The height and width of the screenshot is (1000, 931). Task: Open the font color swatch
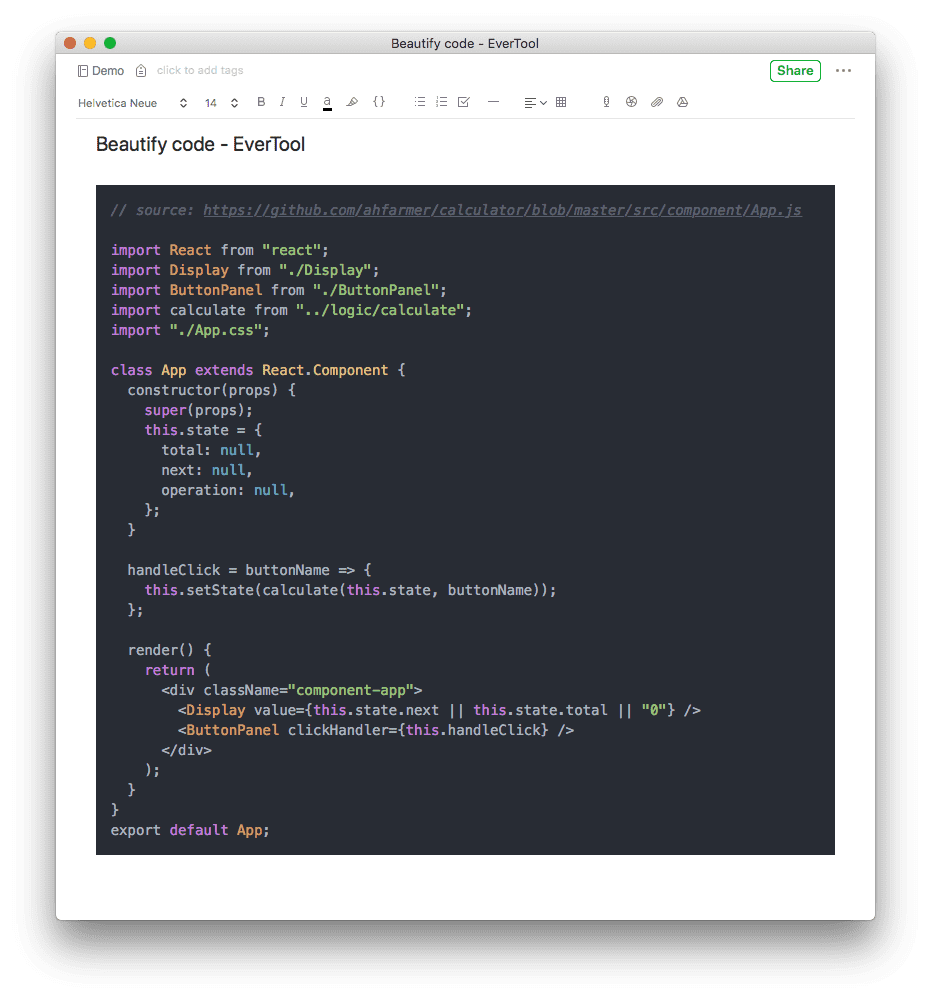pyautogui.click(x=326, y=101)
